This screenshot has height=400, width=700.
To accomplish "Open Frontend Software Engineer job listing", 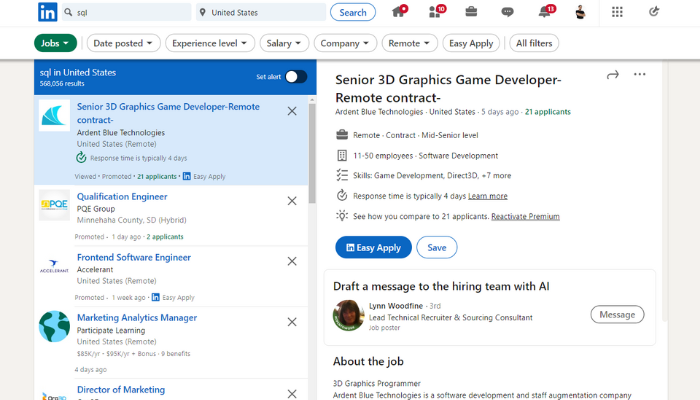I will (x=133, y=257).
